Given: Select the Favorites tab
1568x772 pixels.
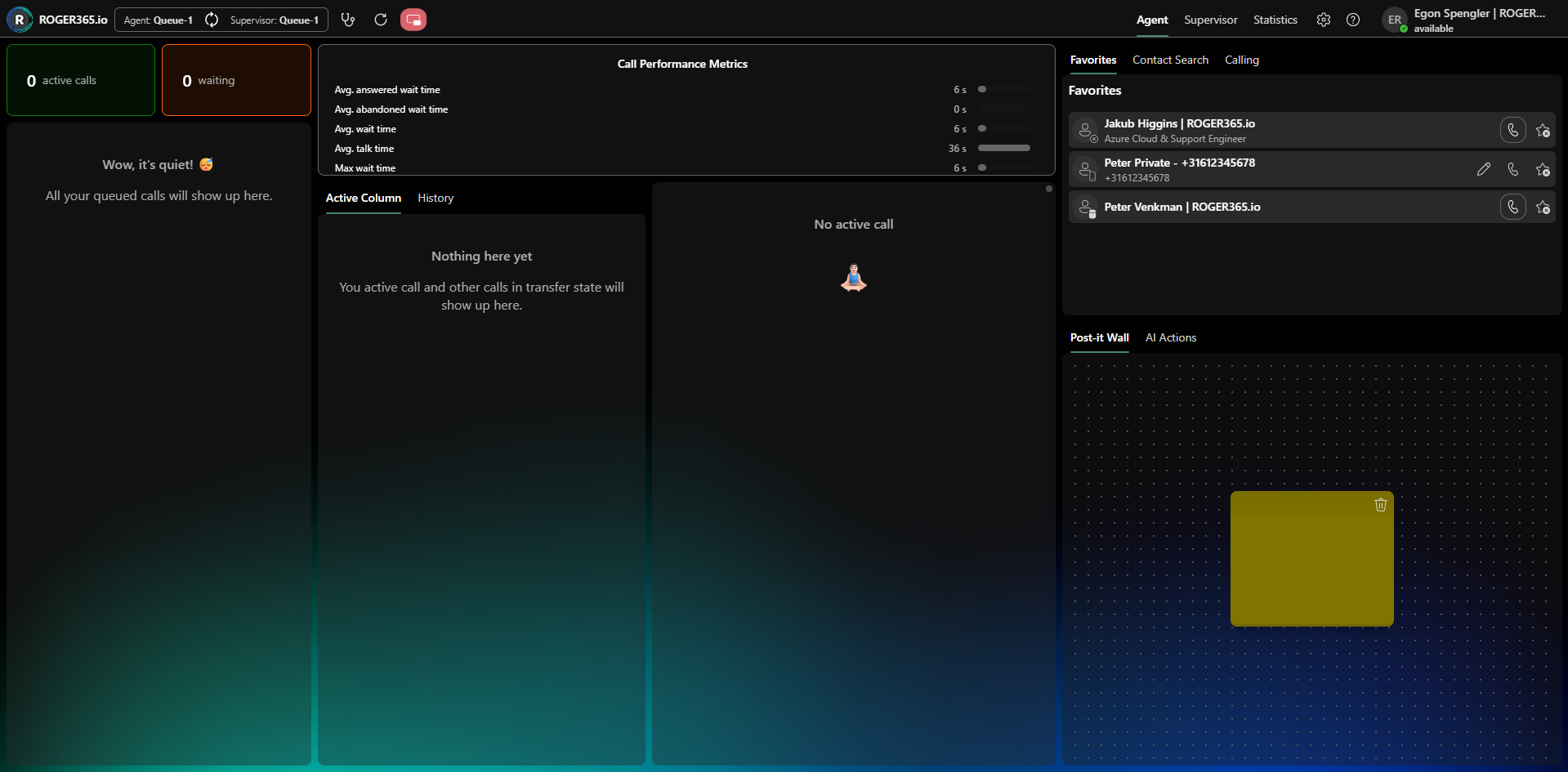Looking at the screenshot, I should 1093,60.
